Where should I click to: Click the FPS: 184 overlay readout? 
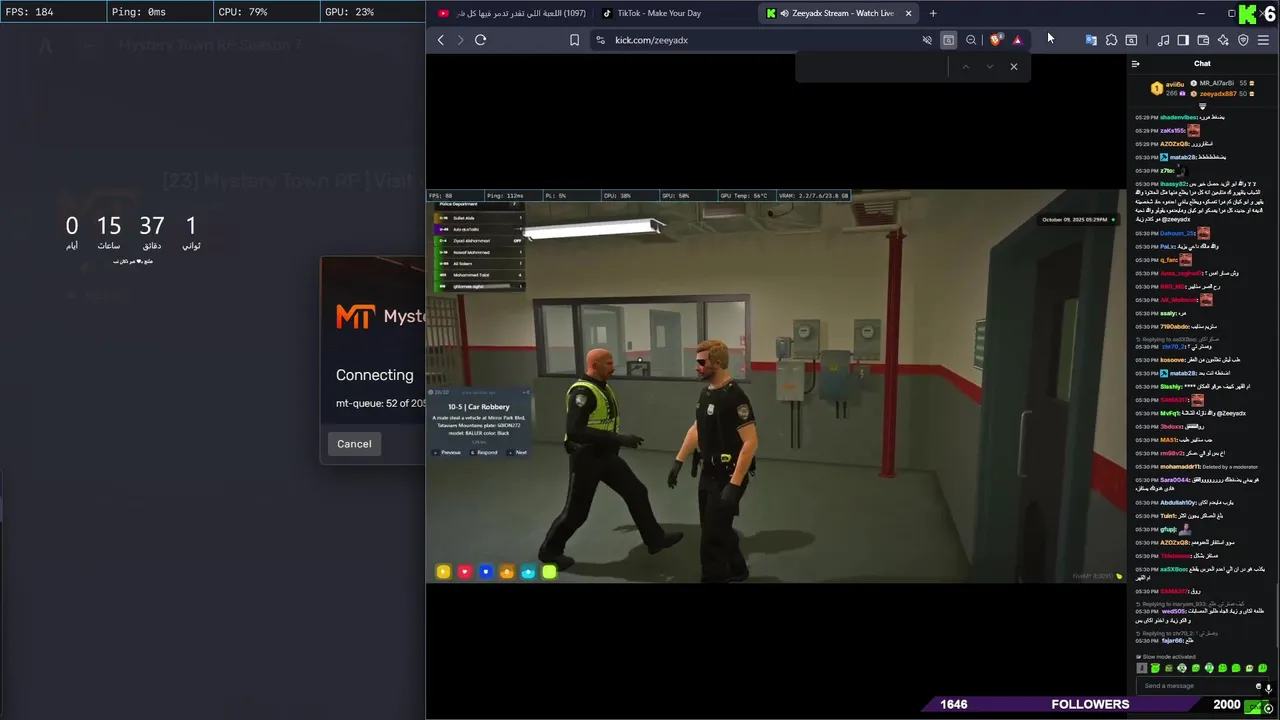[30, 12]
